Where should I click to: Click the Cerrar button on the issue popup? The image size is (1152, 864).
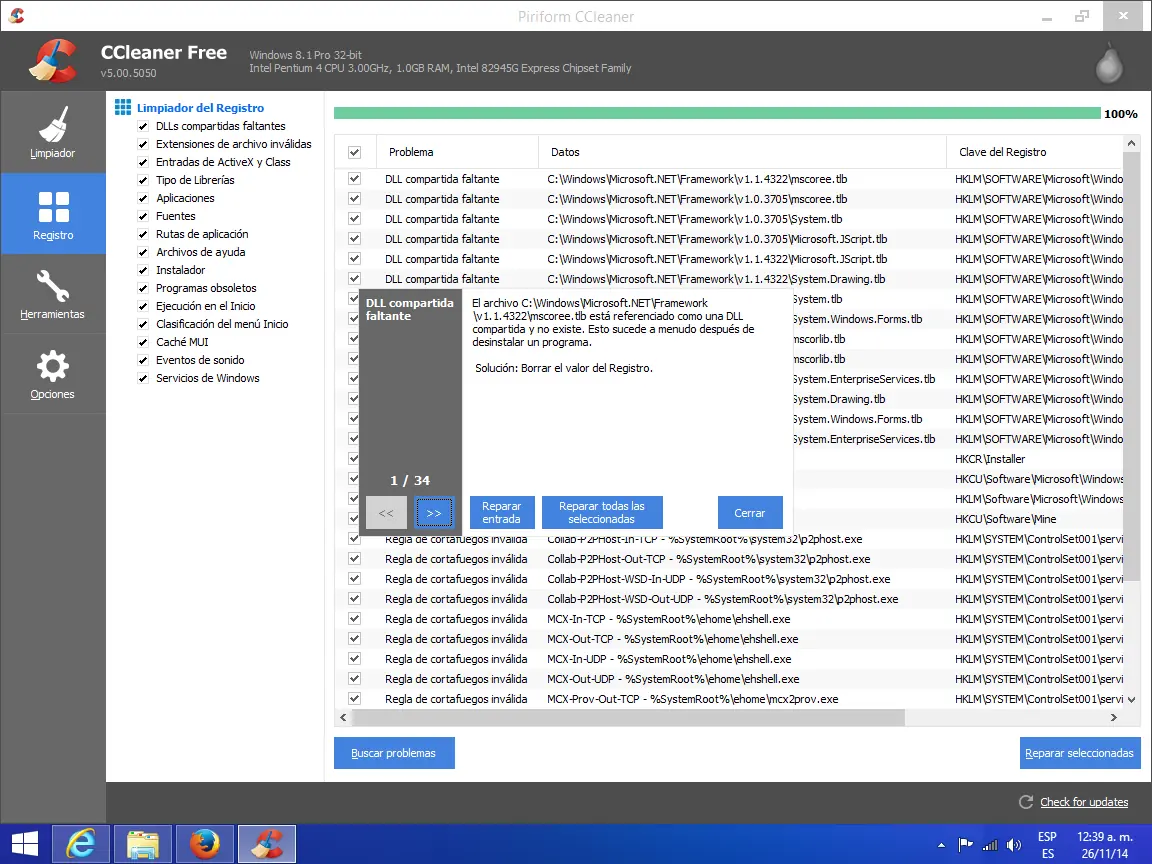(750, 512)
